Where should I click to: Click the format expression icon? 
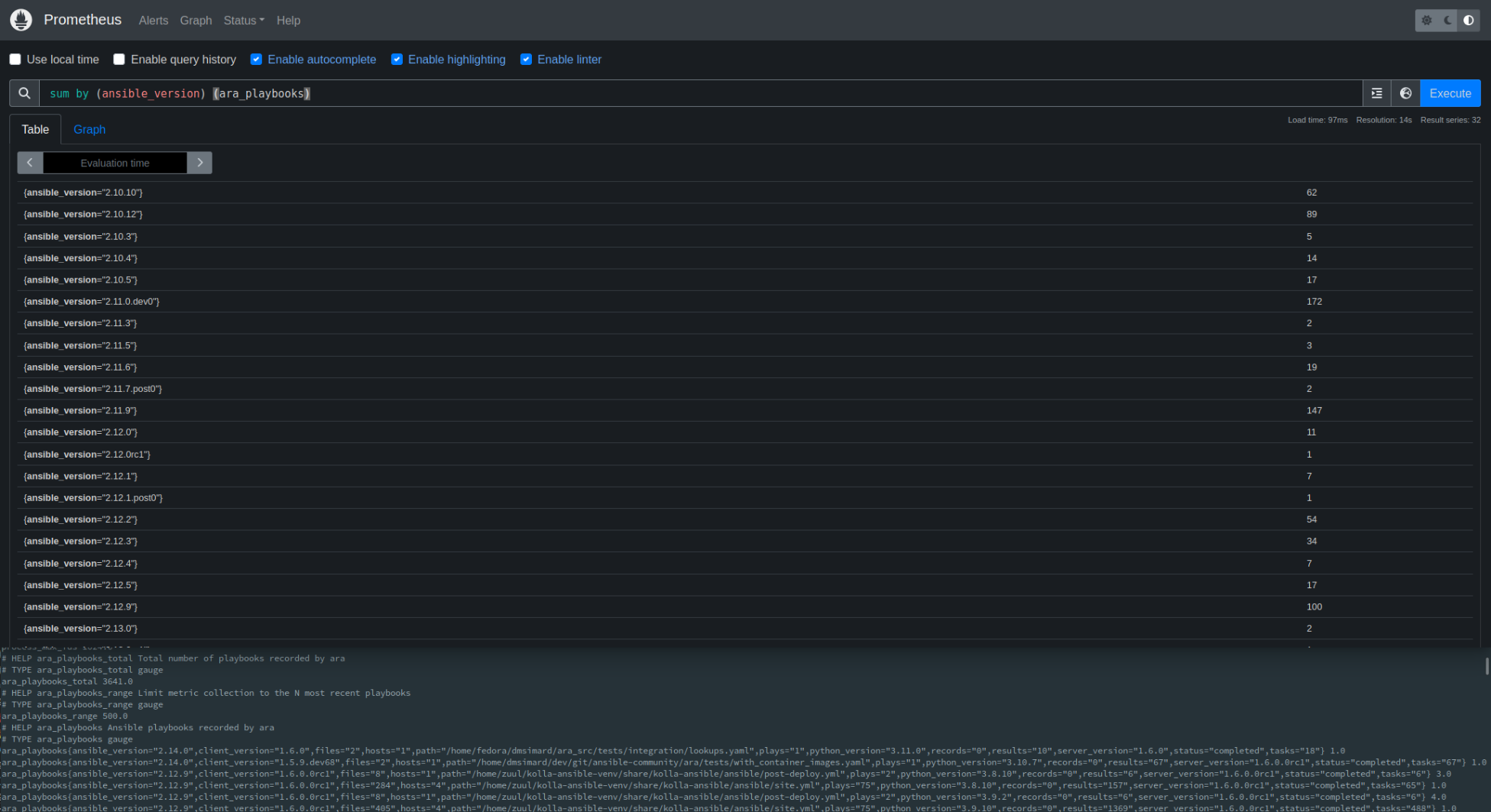pyautogui.click(x=1376, y=93)
